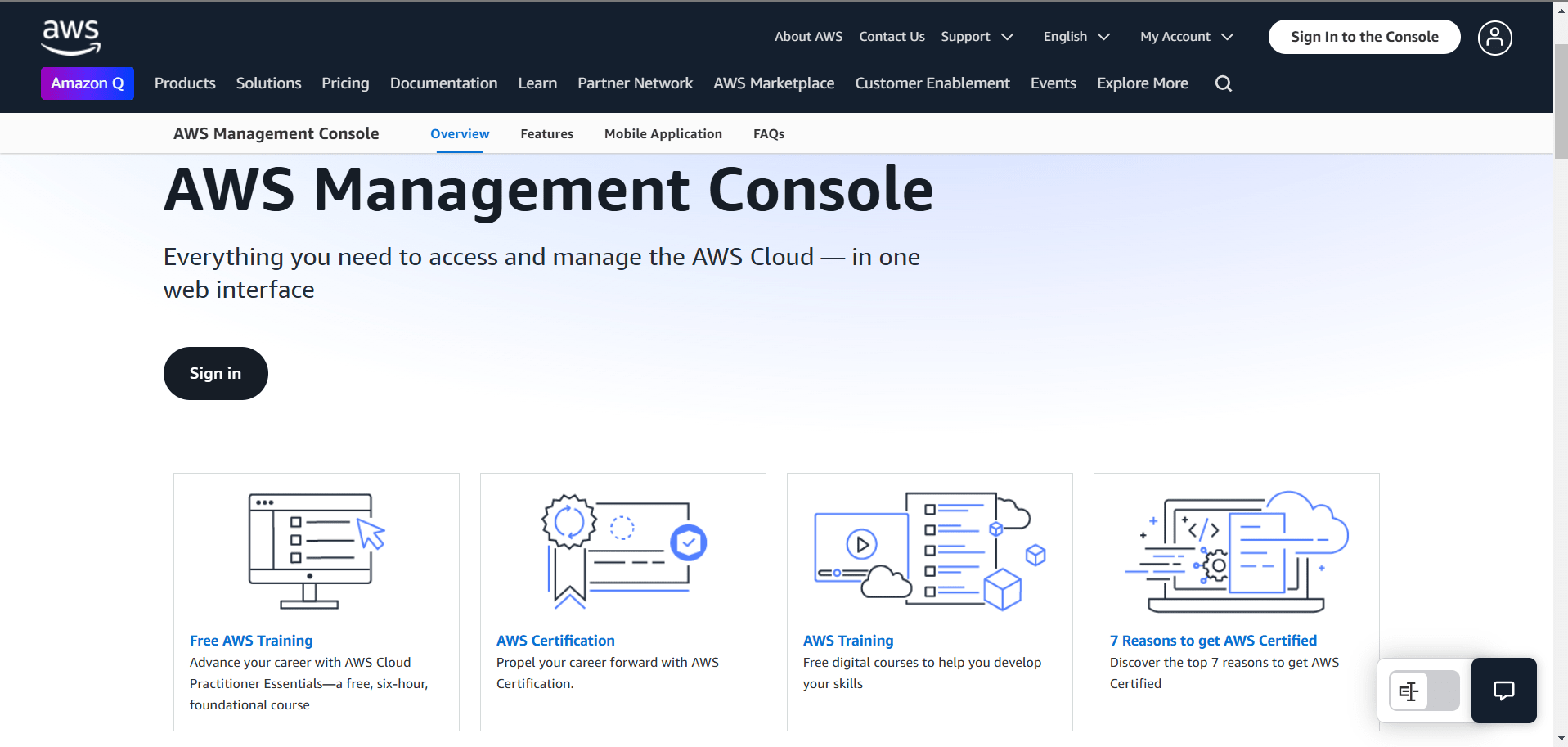Viewport: 1568px width, 747px height.
Task: Click the circular account profile icon
Action: pos(1494,38)
